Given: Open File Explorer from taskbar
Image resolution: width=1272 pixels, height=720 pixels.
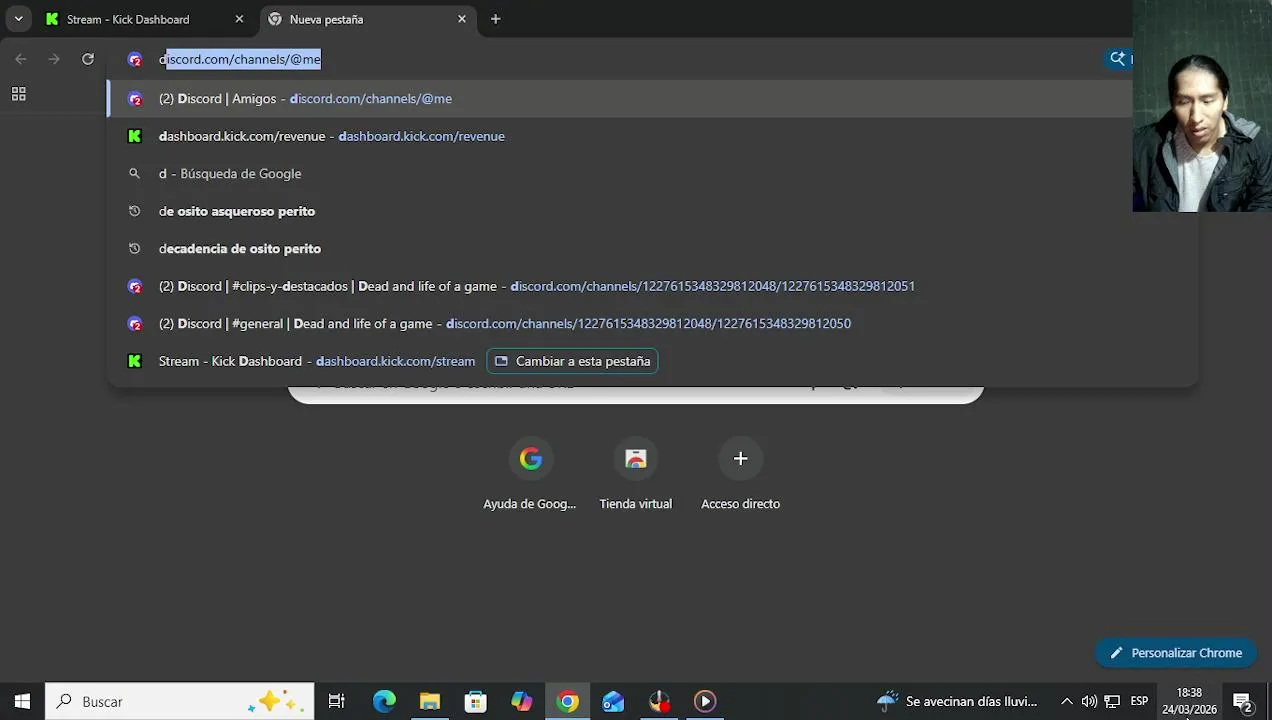Looking at the screenshot, I should [x=430, y=701].
